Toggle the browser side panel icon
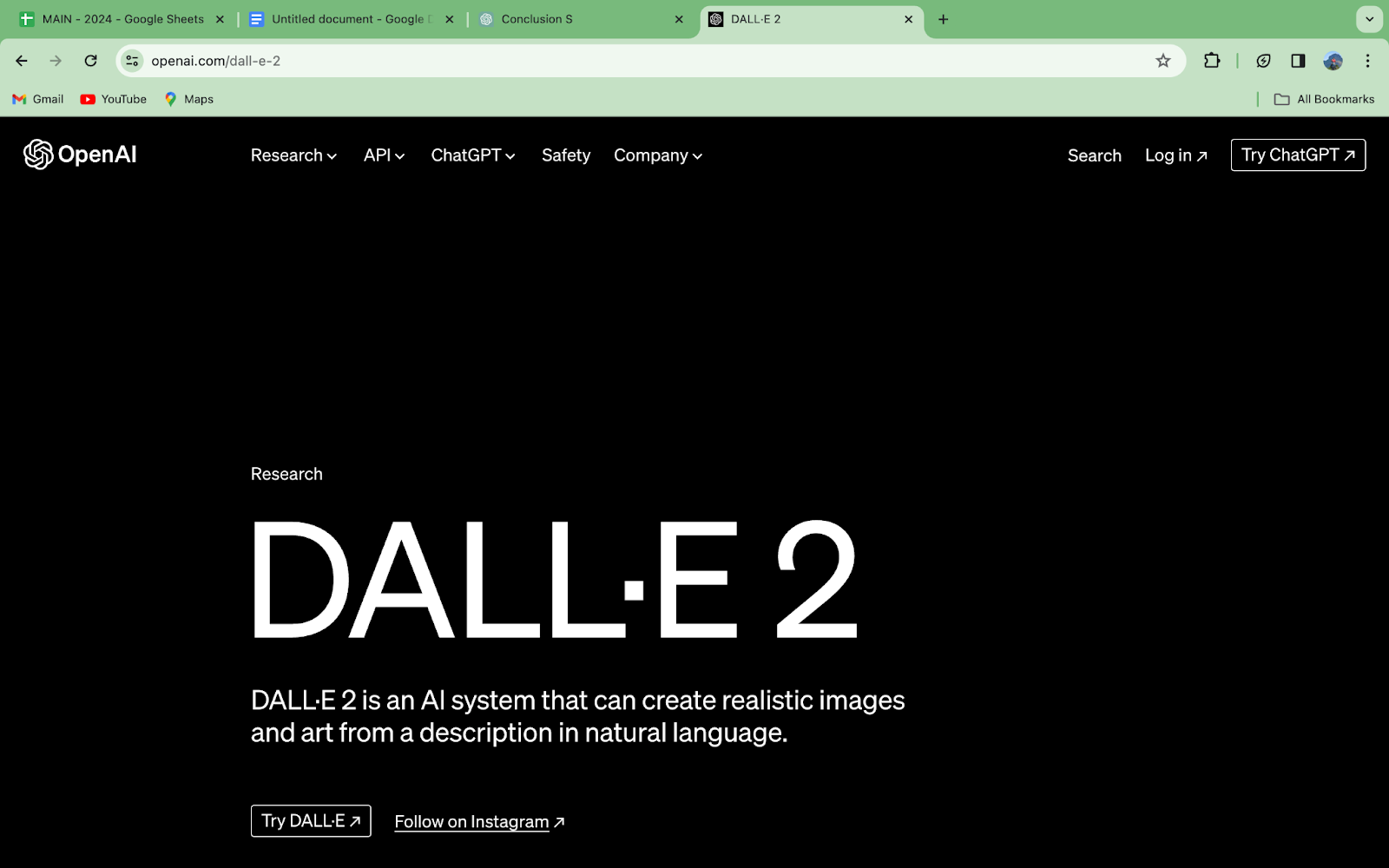The image size is (1389, 868). [1298, 61]
